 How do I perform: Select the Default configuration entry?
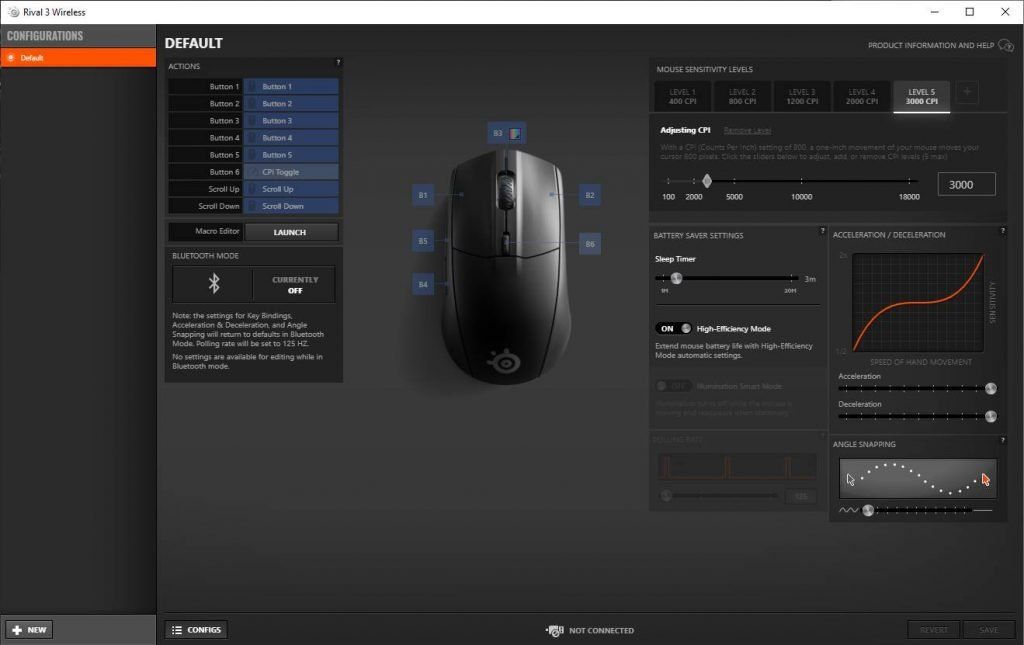78,58
